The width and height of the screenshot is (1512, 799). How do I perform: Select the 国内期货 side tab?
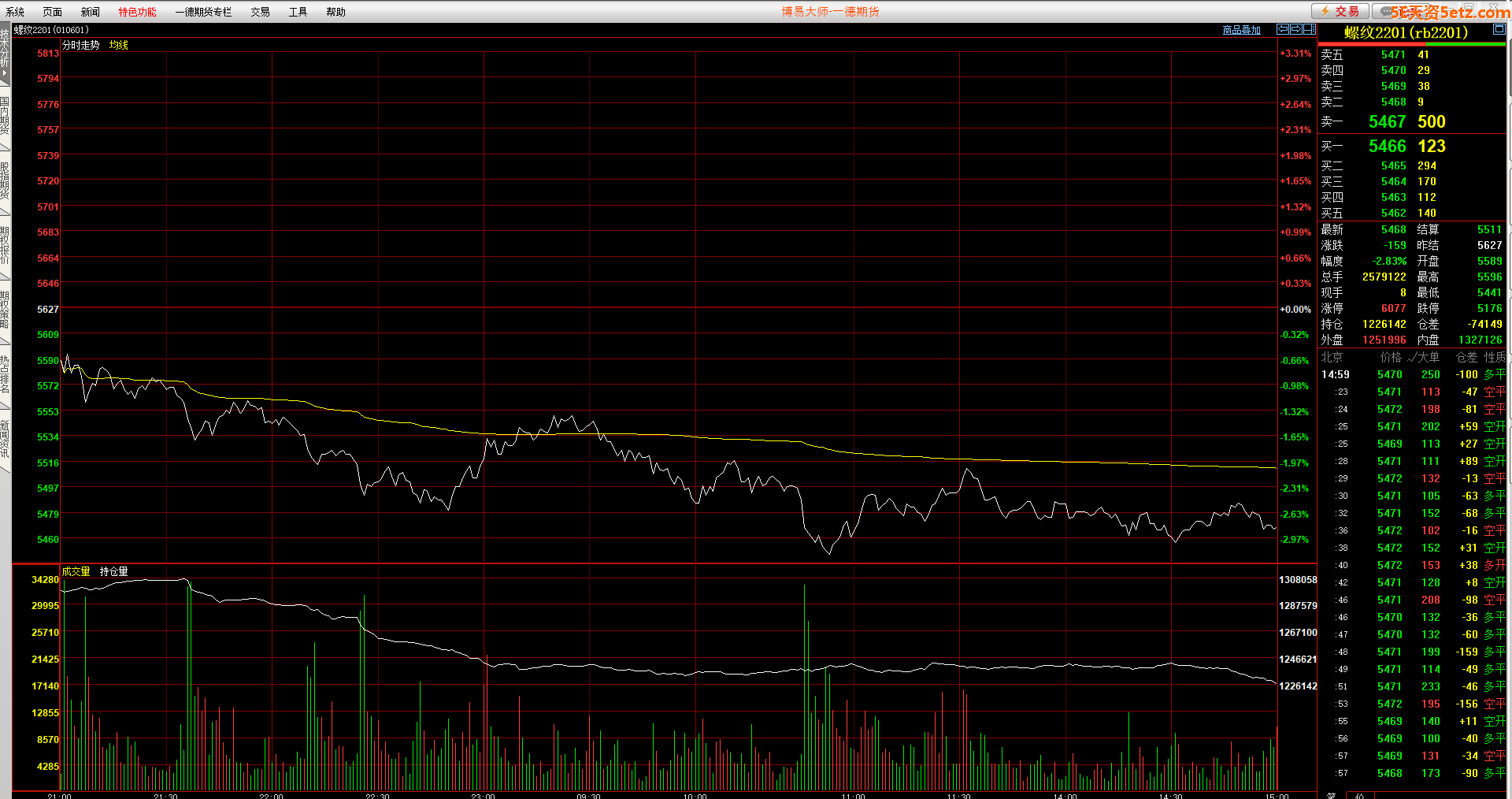5,116
